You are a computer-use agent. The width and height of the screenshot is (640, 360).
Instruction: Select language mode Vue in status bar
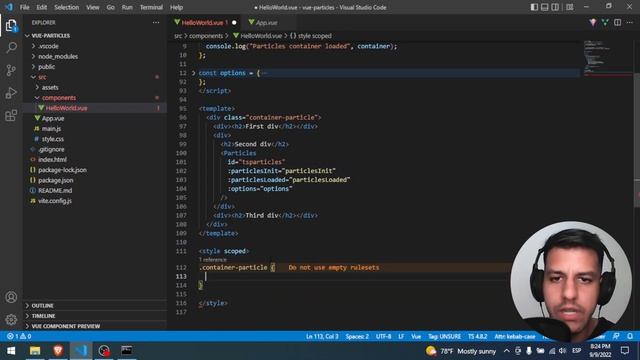coord(416,336)
